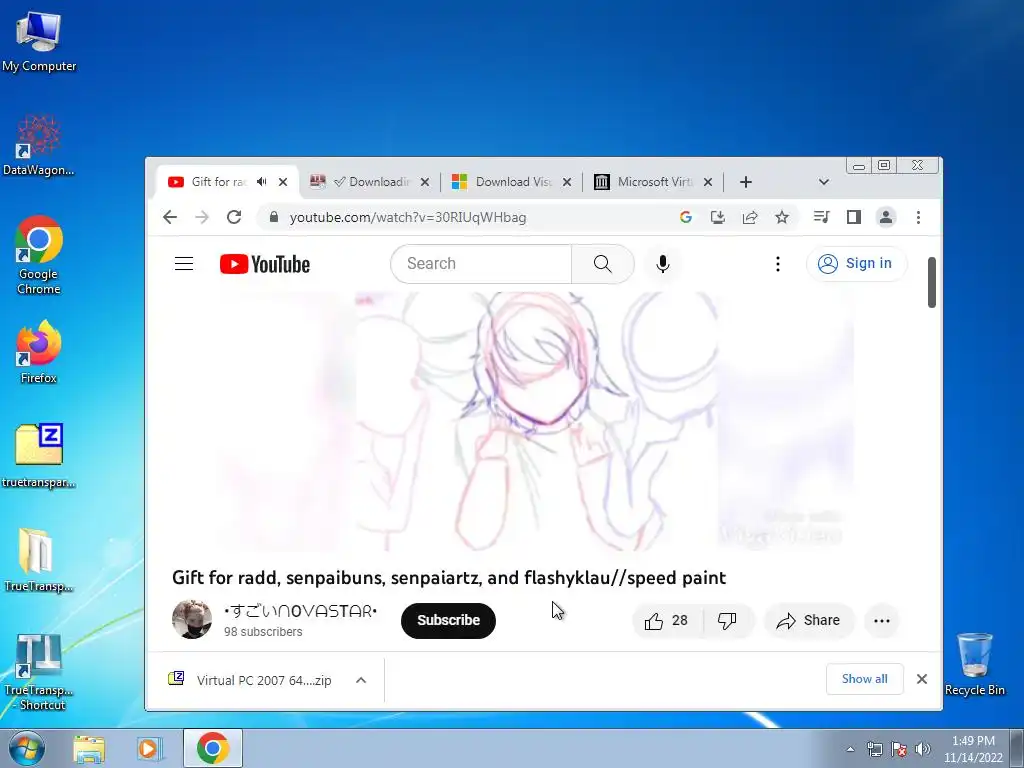1024x768 pixels.
Task: Click the taskbar clock
Action: pyautogui.click(x=972, y=748)
